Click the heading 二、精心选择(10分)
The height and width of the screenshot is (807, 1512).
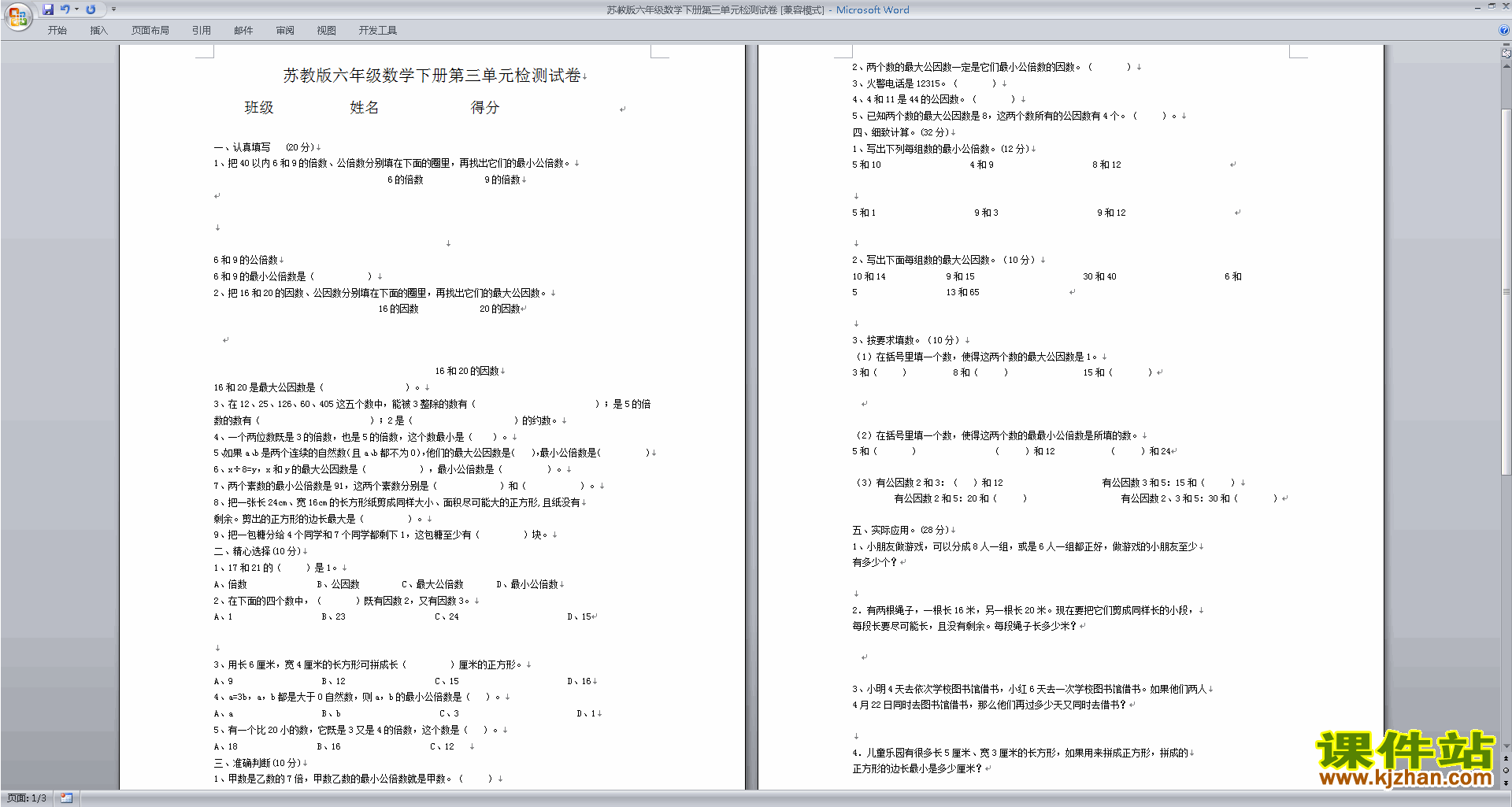click(258, 552)
